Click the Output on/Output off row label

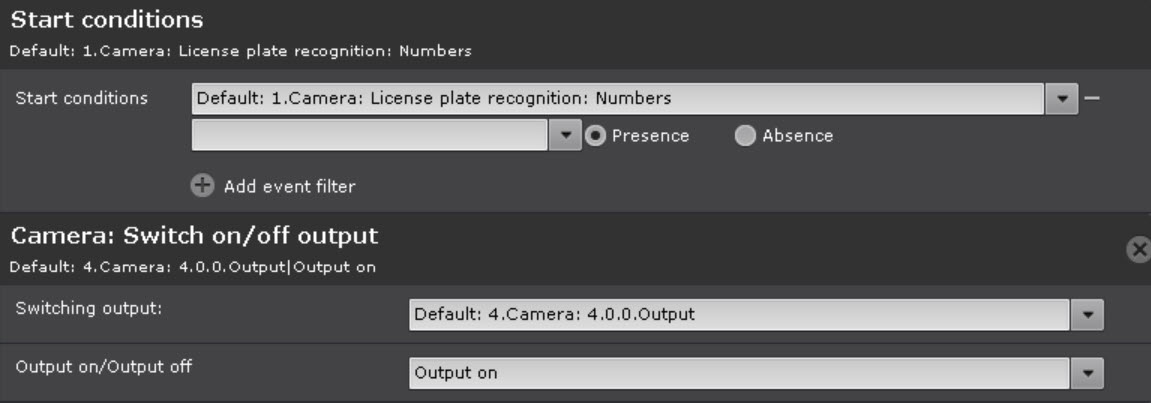pos(104,366)
